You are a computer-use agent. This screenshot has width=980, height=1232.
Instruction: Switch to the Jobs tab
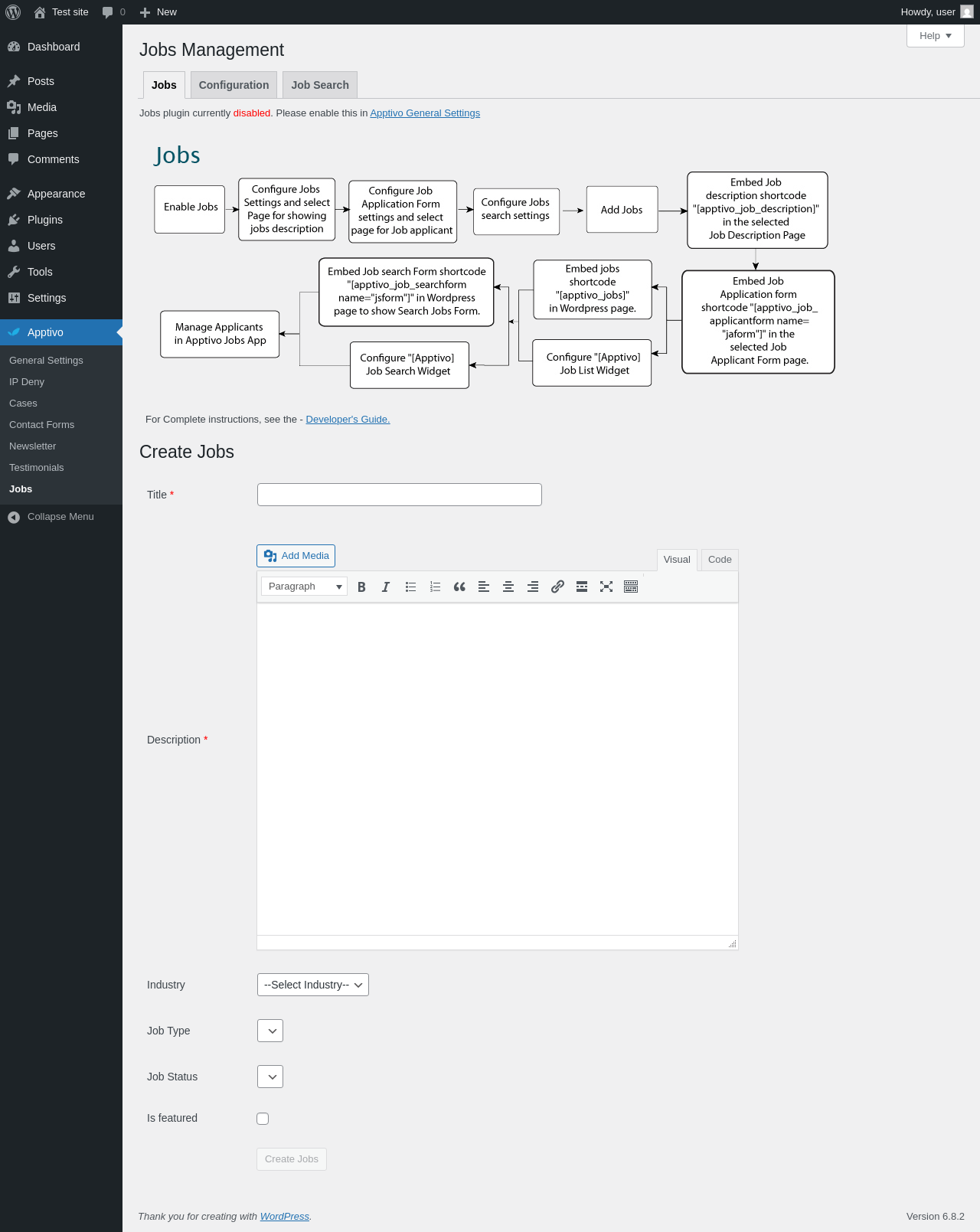164,85
